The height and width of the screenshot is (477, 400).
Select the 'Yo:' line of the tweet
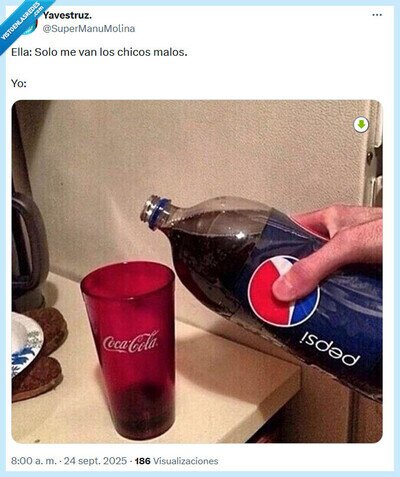[19, 83]
